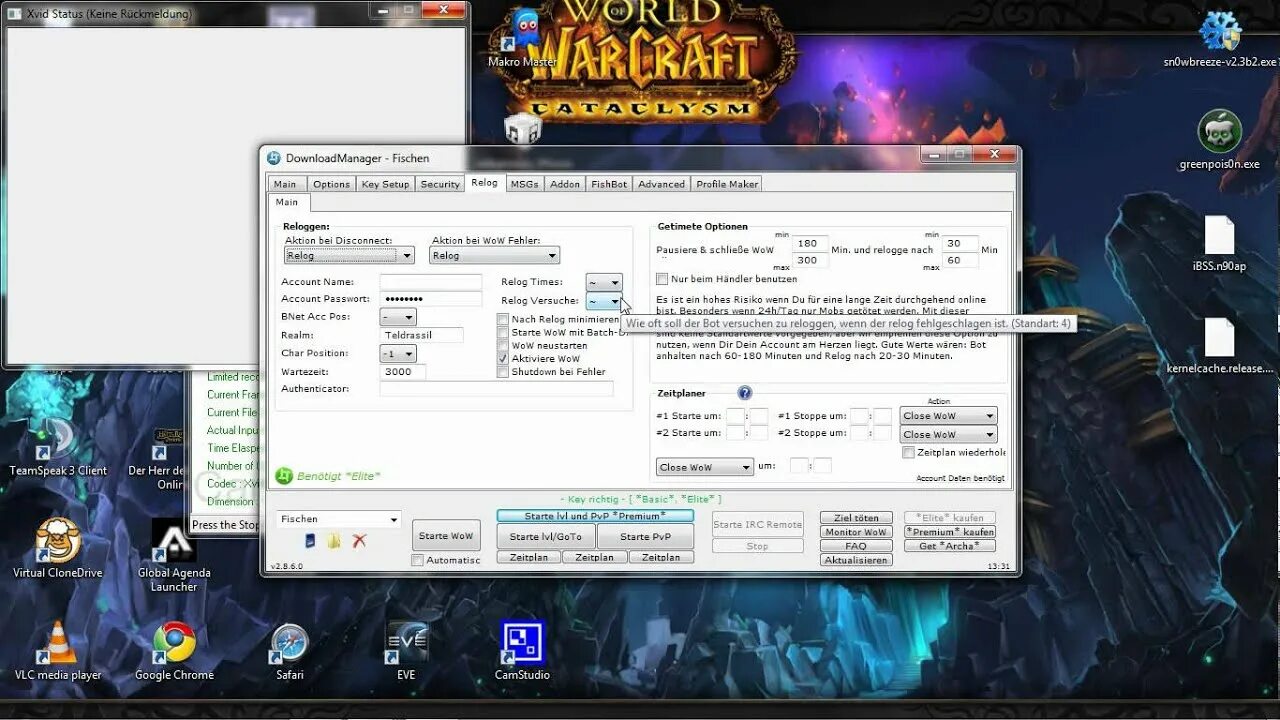The height and width of the screenshot is (720, 1280).
Task: Open Aktion bei Disconnect dropdown
Action: point(349,255)
